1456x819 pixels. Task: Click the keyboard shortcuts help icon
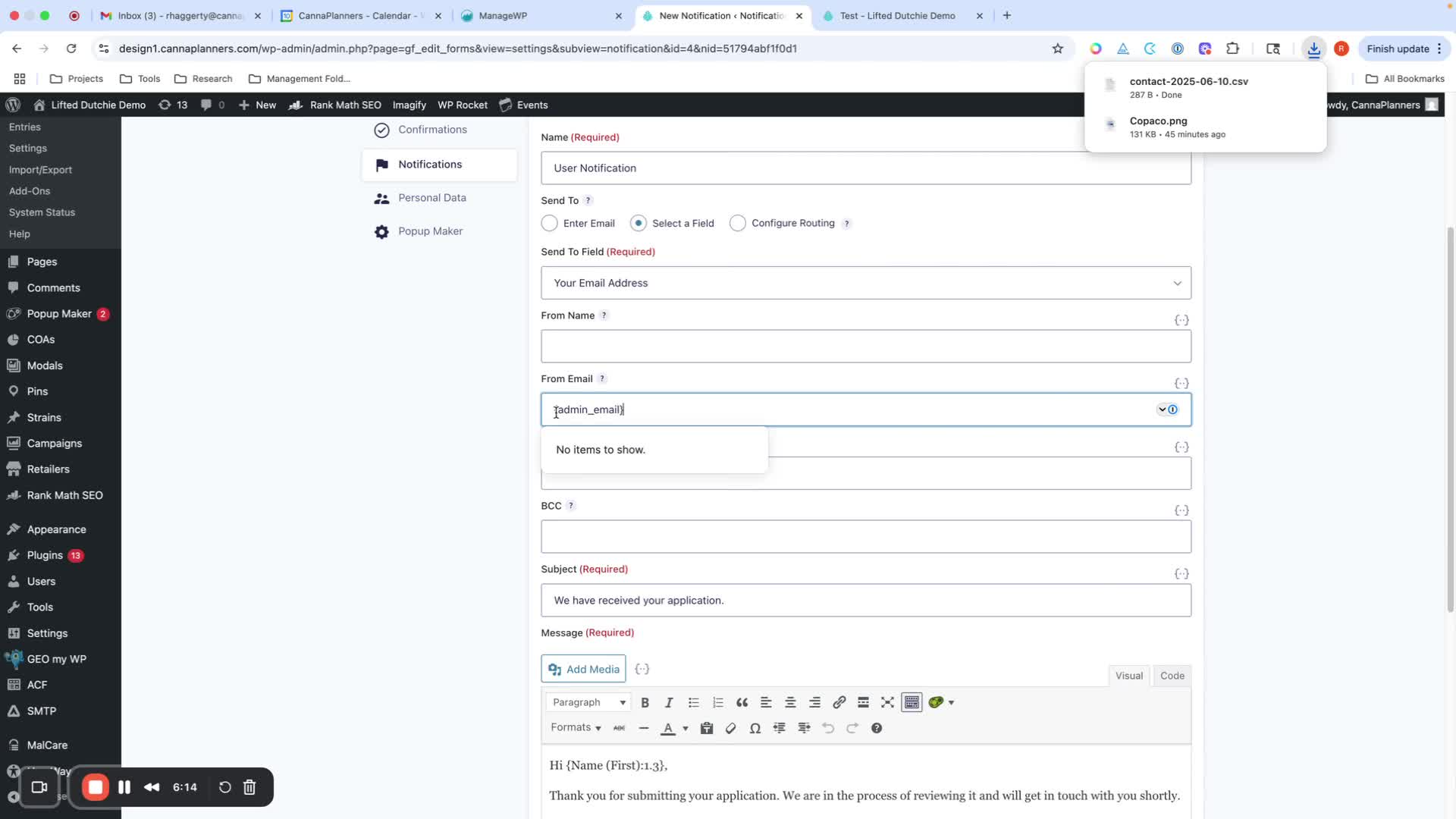877,729
